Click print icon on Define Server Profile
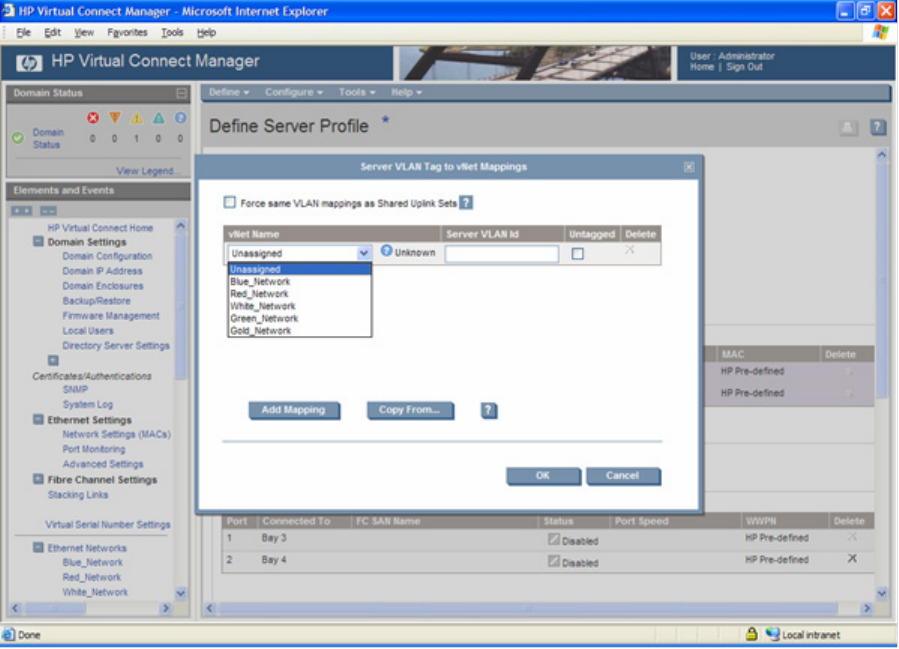 [x=849, y=127]
